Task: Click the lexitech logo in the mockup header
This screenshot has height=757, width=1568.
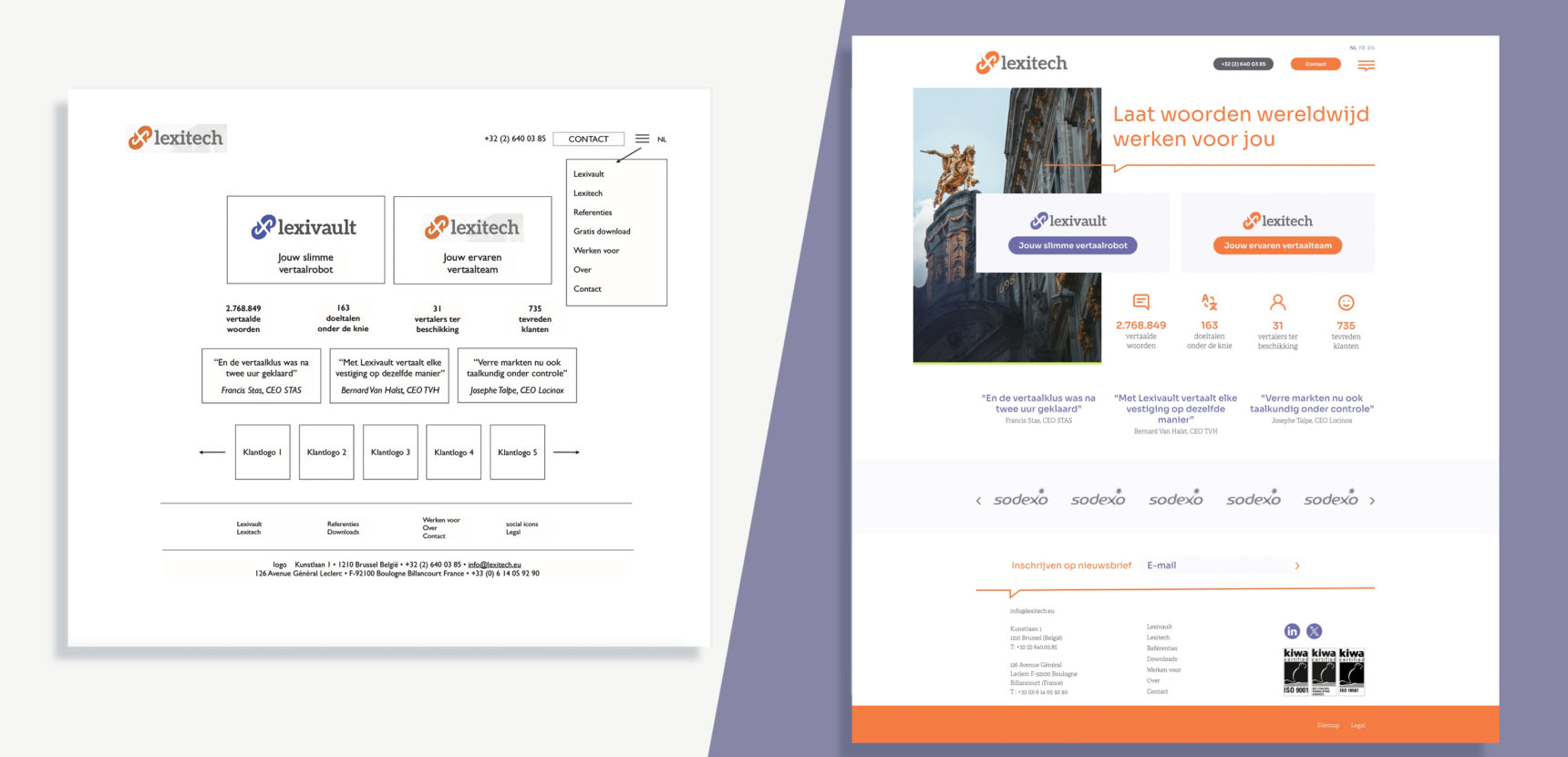Action: coord(1021,63)
